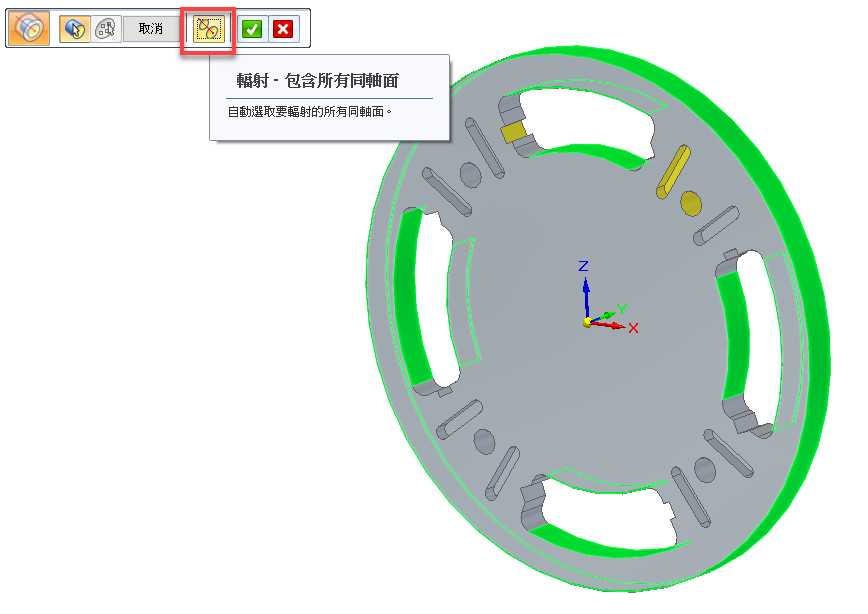
Task: Click the grayed select-features icon beside 取消
Action: 105,29
